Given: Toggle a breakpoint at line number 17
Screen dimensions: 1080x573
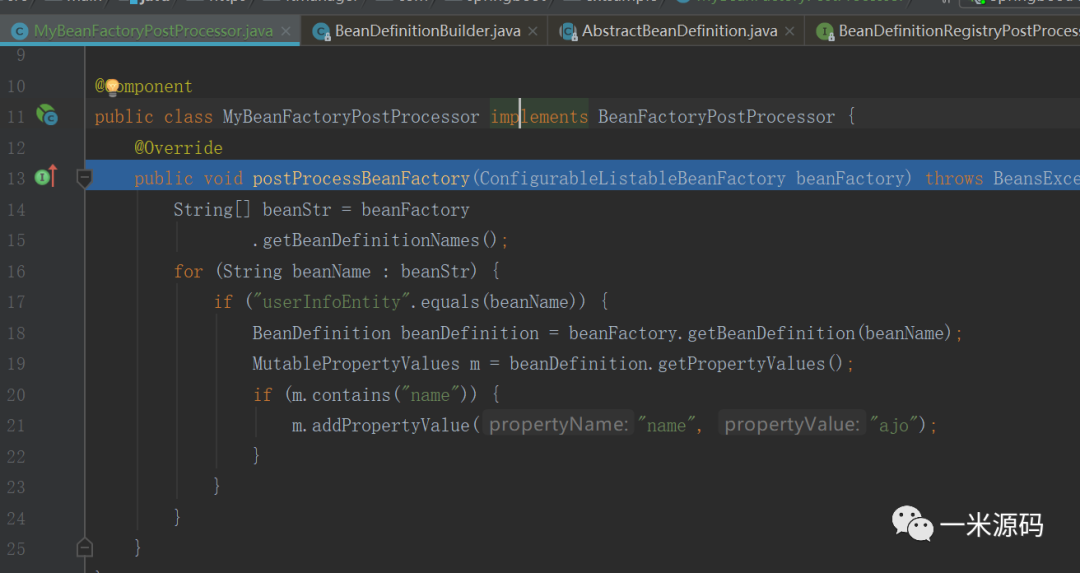Looking at the screenshot, I should (16, 302).
